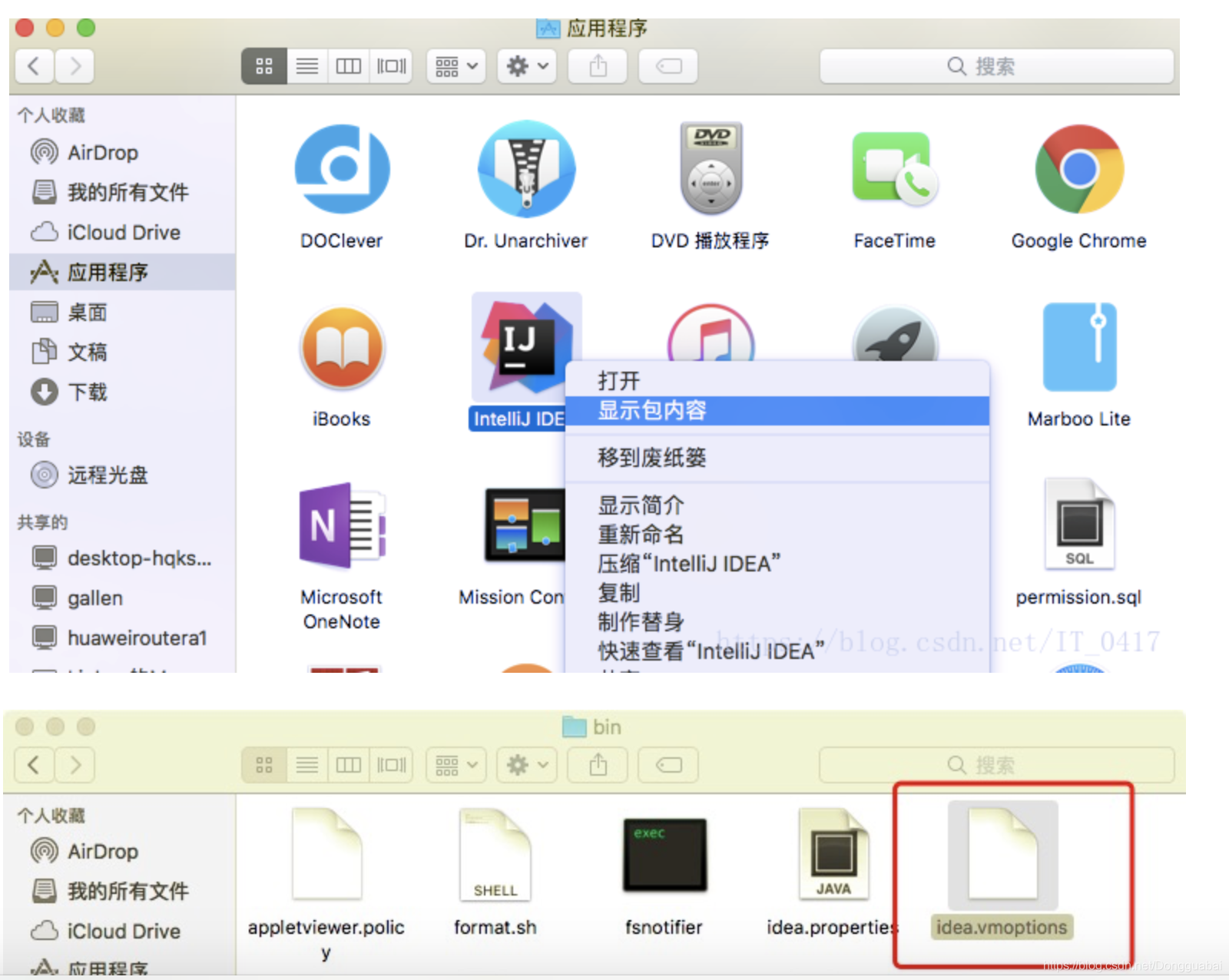This screenshot has height=980, width=1229.
Task: Open the iBooks application icon
Action: point(342,348)
